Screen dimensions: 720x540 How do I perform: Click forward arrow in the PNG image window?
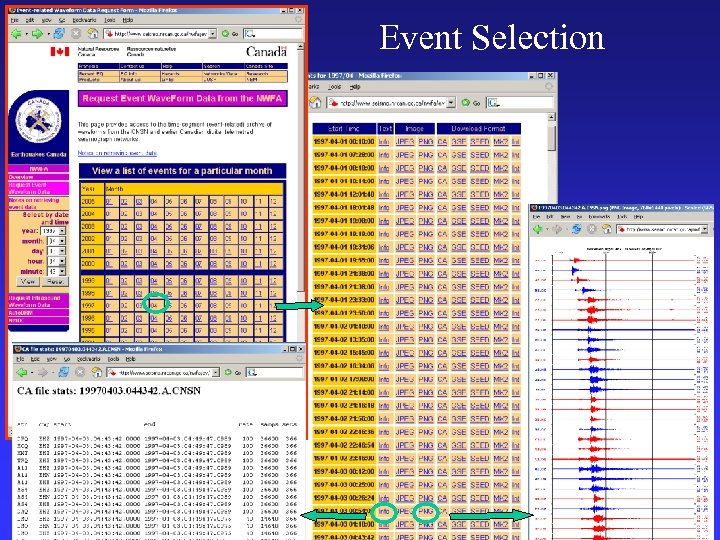[x=557, y=229]
